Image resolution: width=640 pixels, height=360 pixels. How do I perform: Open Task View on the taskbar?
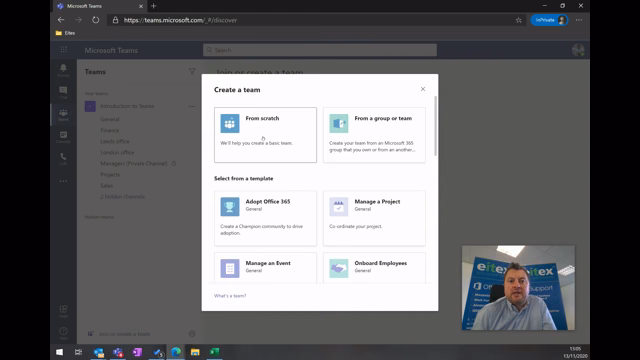(x=78, y=352)
